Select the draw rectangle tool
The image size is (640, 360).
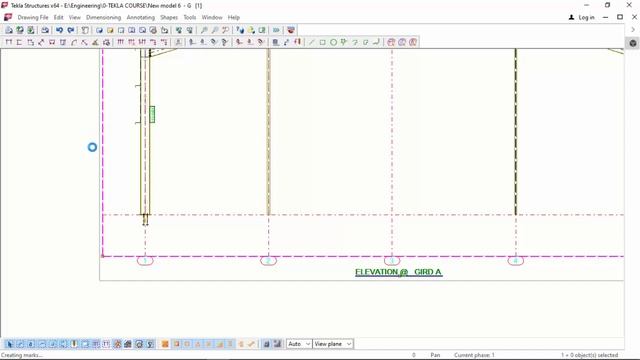click(x=322, y=42)
